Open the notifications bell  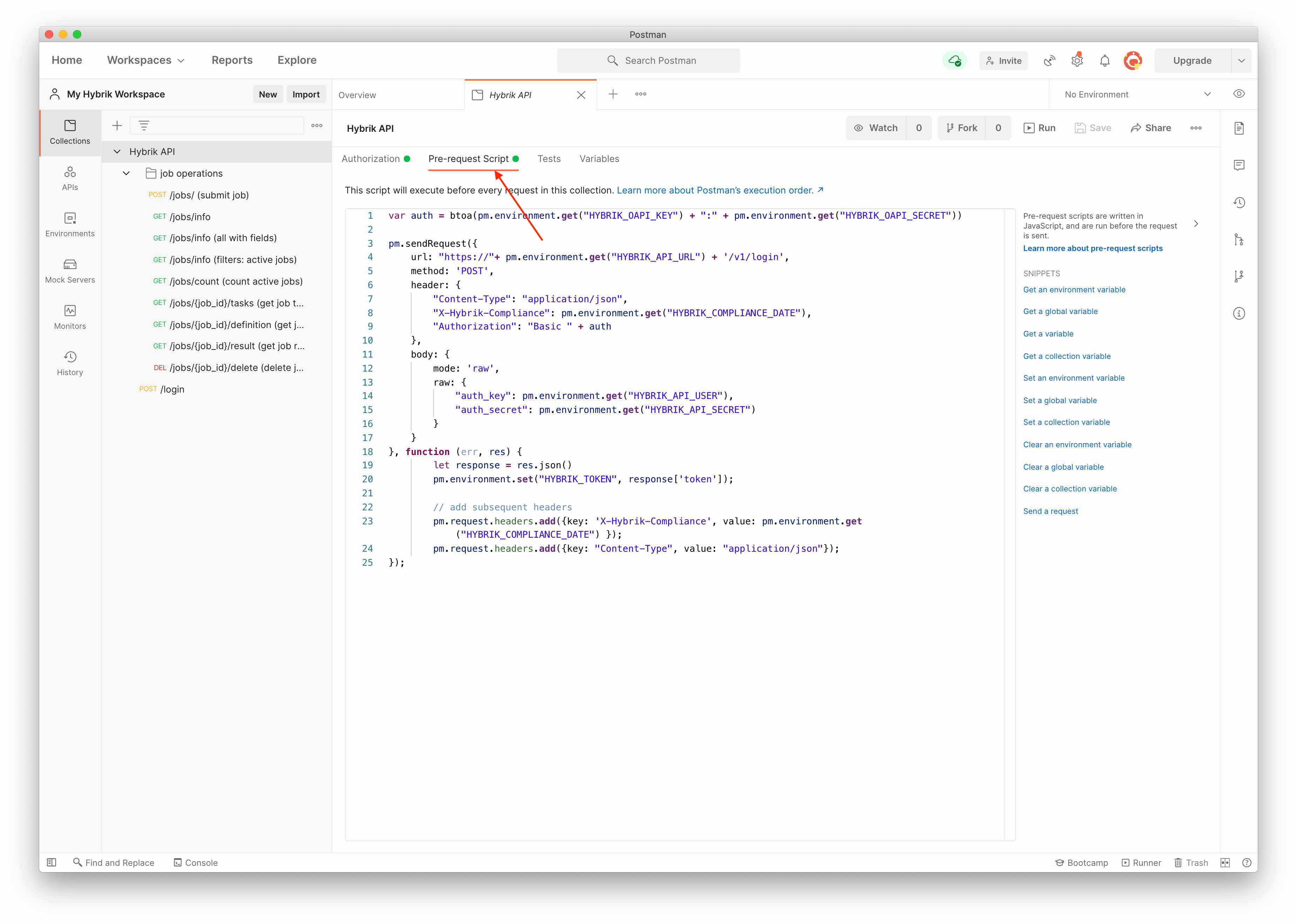tap(1105, 60)
